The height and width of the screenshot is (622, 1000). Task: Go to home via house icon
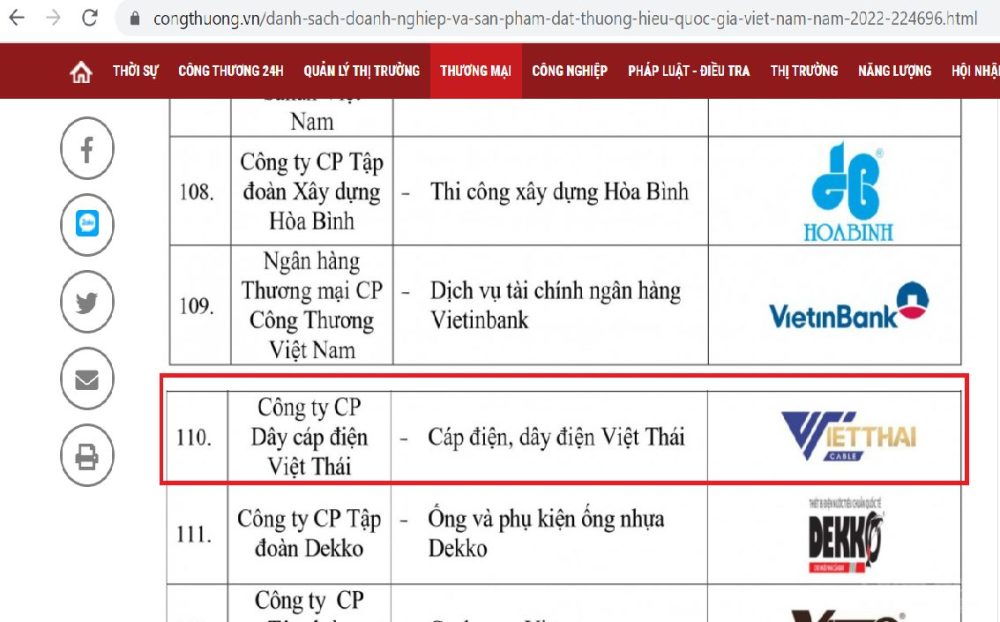[x=81, y=71]
